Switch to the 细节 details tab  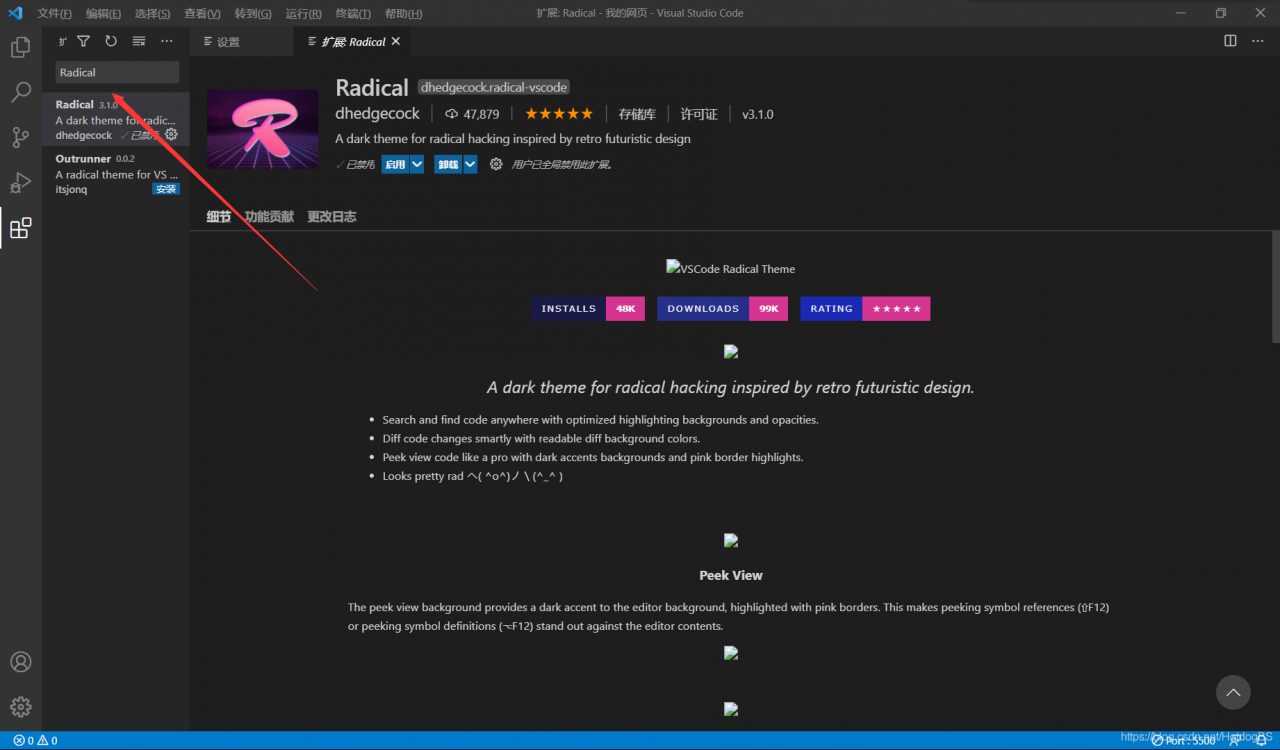[x=218, y=216]
